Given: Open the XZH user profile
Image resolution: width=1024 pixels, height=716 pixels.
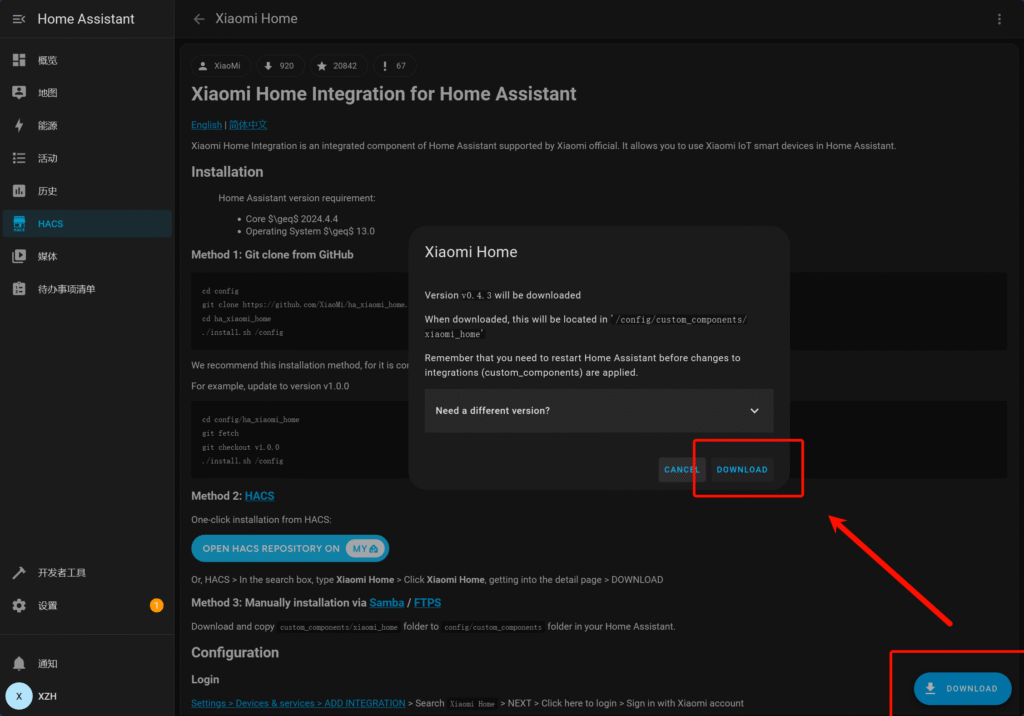Looking at the screenshot, I should pos(47,697).
